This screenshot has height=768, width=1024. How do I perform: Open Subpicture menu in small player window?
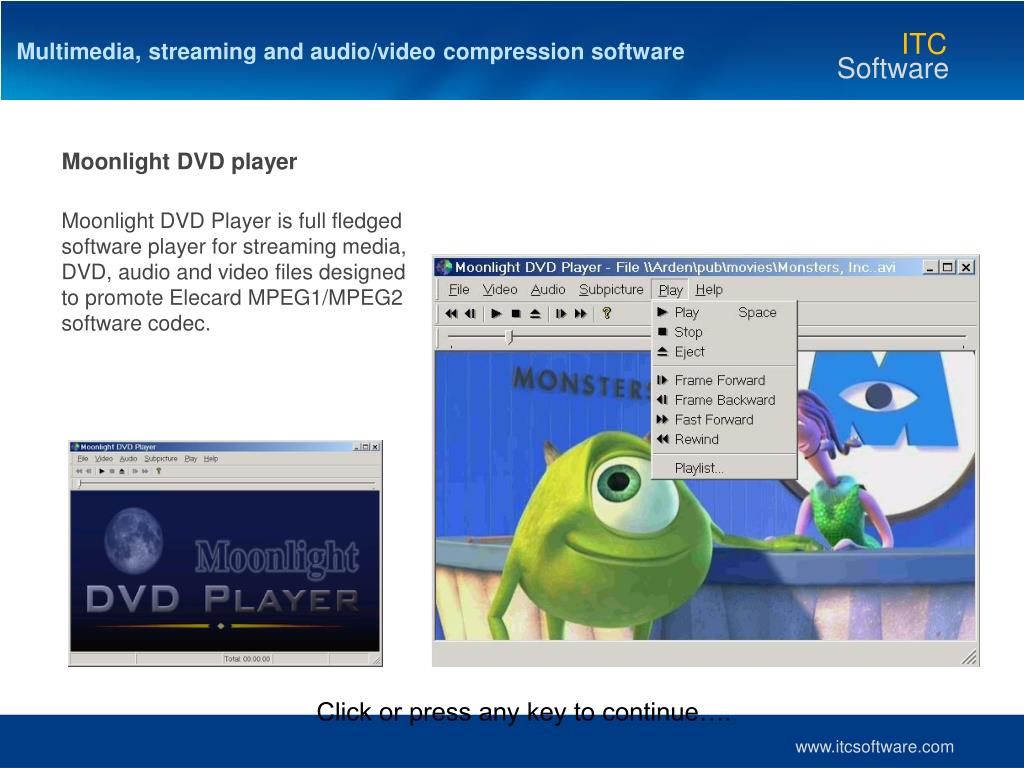(x=161, y=458)
